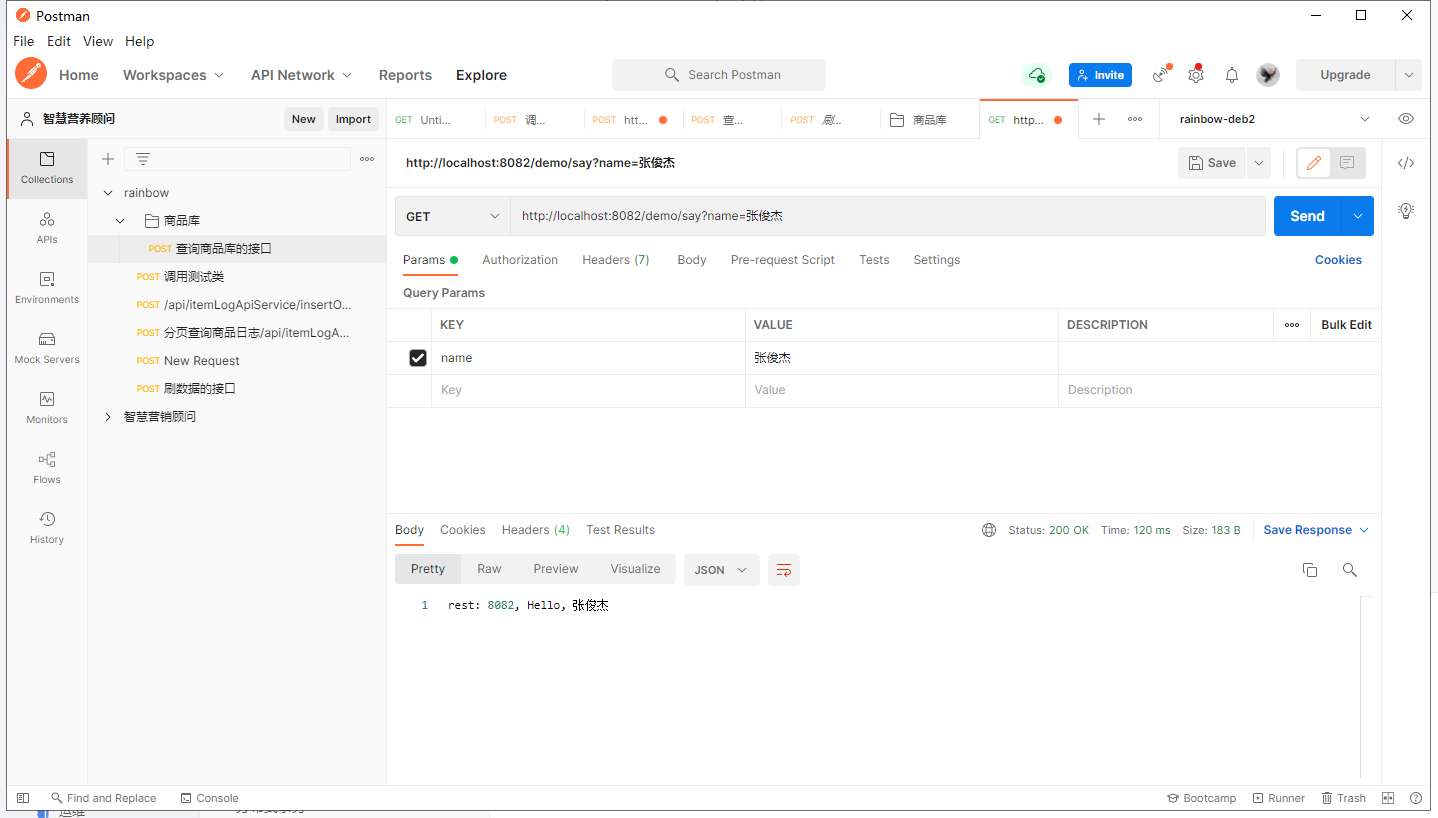
Task: Select the Raw response view
Action: pos(489,569)
